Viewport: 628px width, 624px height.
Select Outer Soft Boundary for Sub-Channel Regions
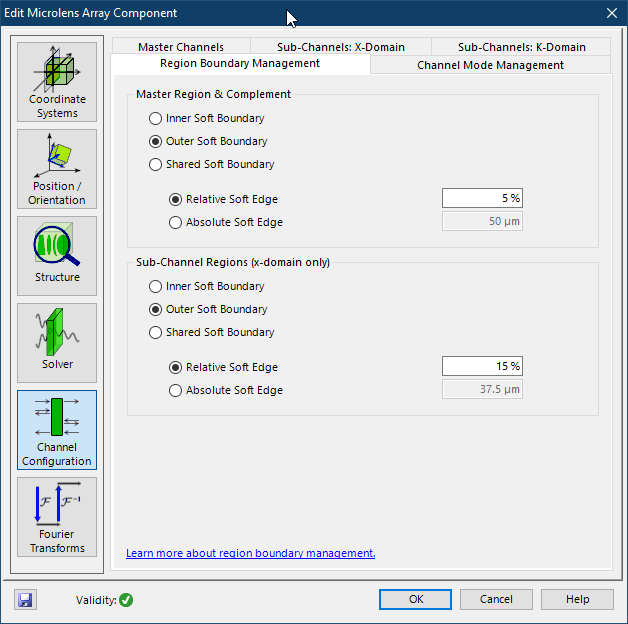point(208,309)
